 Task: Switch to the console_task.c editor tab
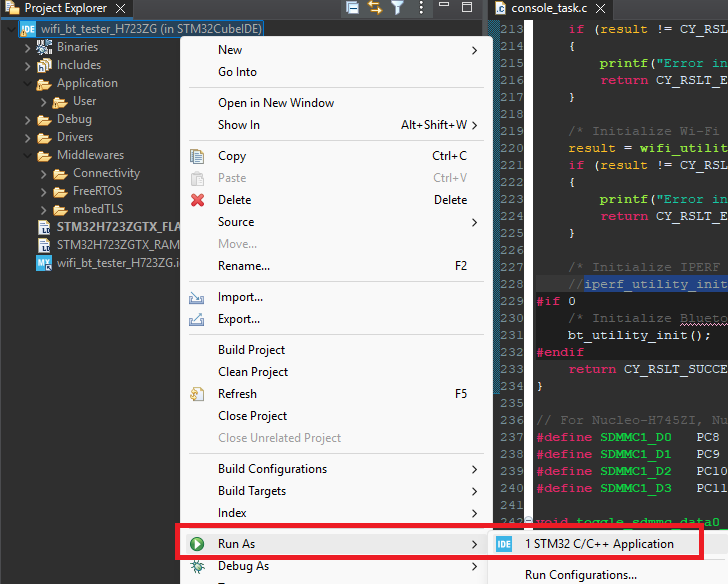click(548, 8)
